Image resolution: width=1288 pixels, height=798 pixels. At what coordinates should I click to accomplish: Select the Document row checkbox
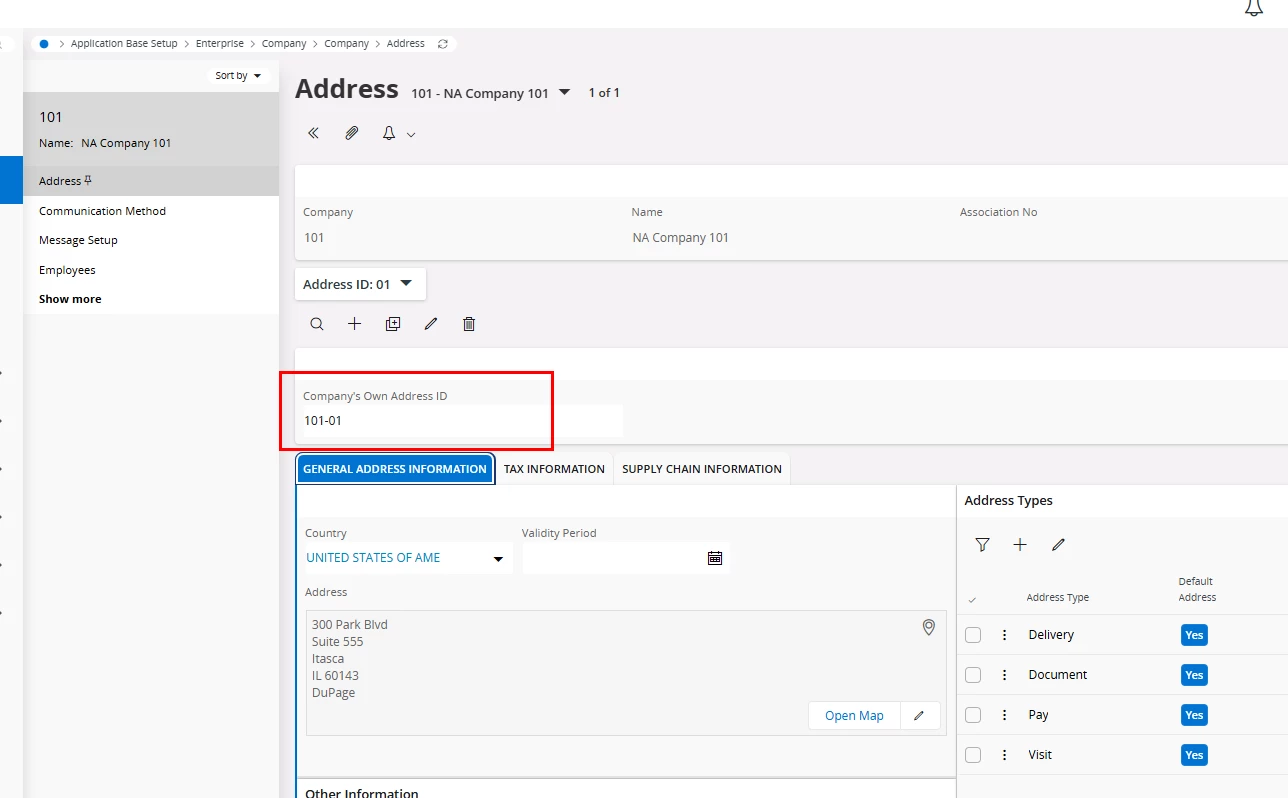pyautogui.click(x=973, y=675)
